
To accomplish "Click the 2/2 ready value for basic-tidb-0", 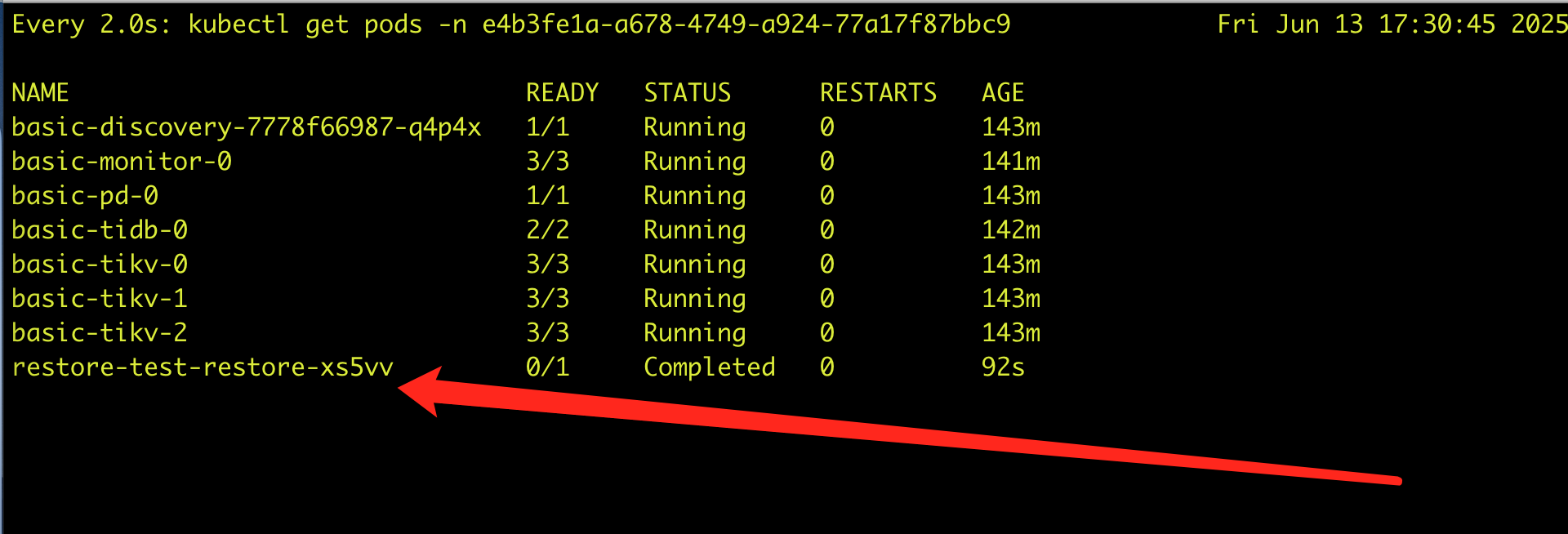I will pos(547,230).
